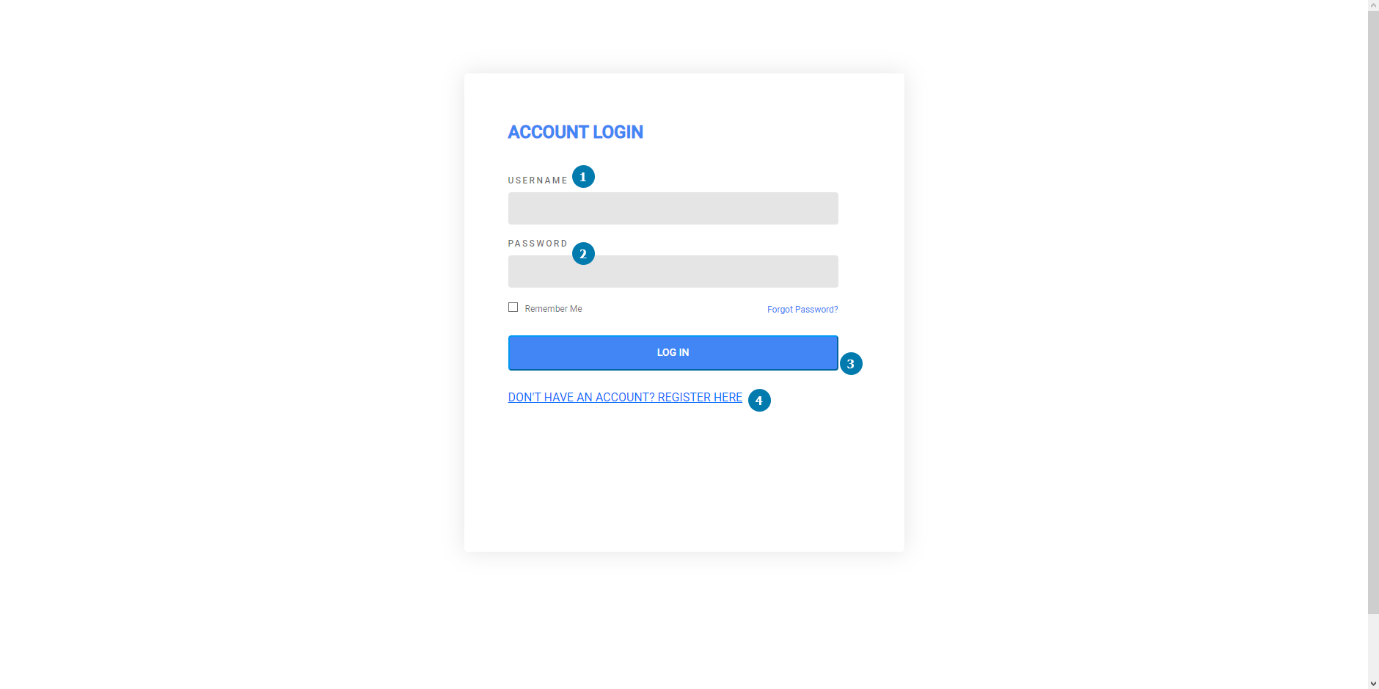
Task: Click the numbered badge 1 beside Username
Action: (583, 177)
